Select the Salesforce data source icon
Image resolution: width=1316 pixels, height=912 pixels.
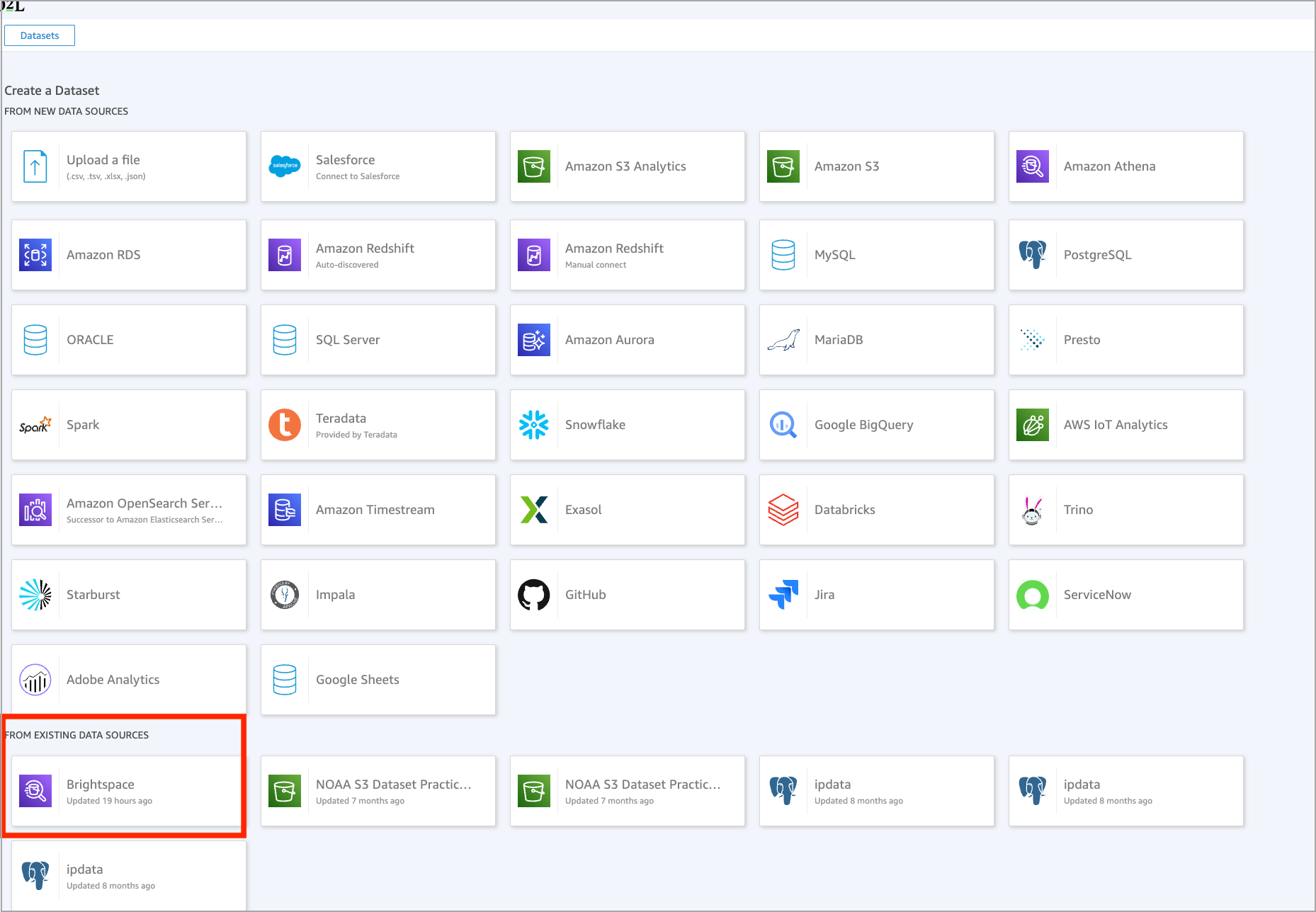(x=285, y=166)
